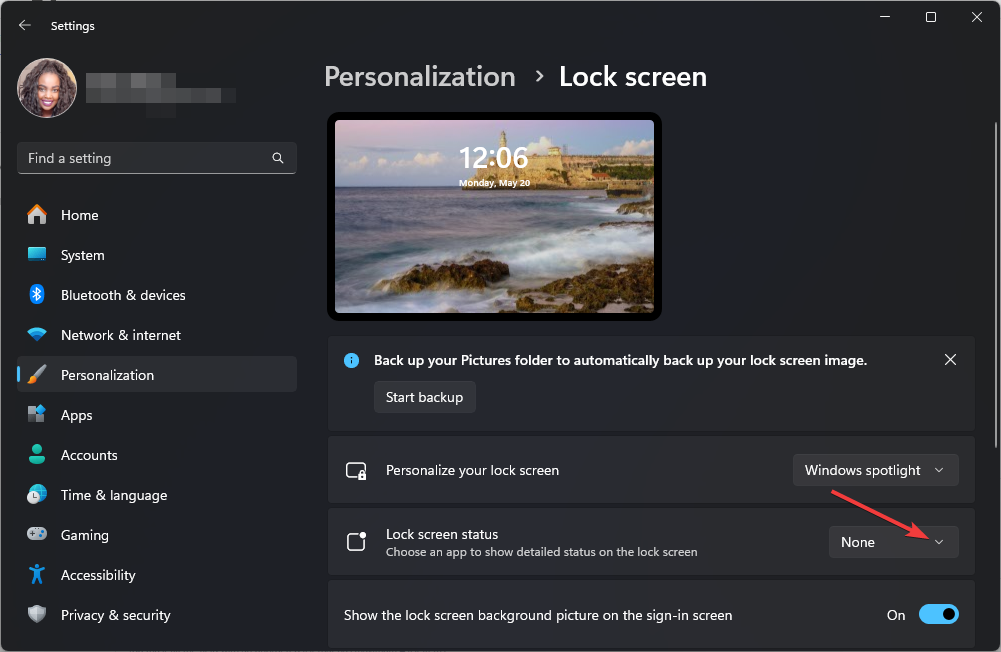Toggle off sign-in screen background picture
Image resolution: width=1001 pixels, height=652 pixels.
[x=938, y=615]
